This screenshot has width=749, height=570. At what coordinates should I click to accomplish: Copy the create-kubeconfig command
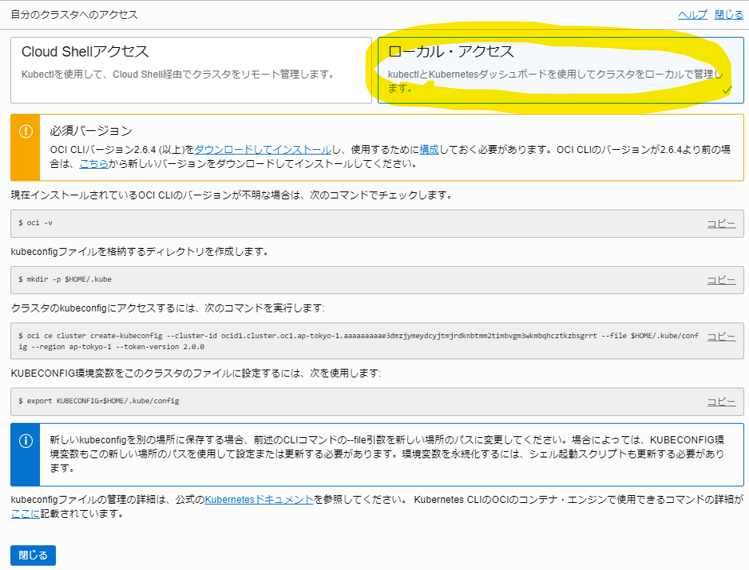721,336
